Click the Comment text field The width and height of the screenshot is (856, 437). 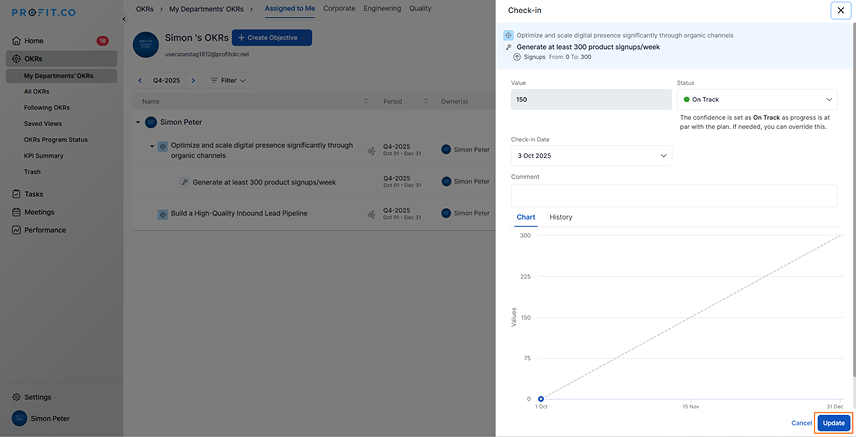[x=674, y=196]
